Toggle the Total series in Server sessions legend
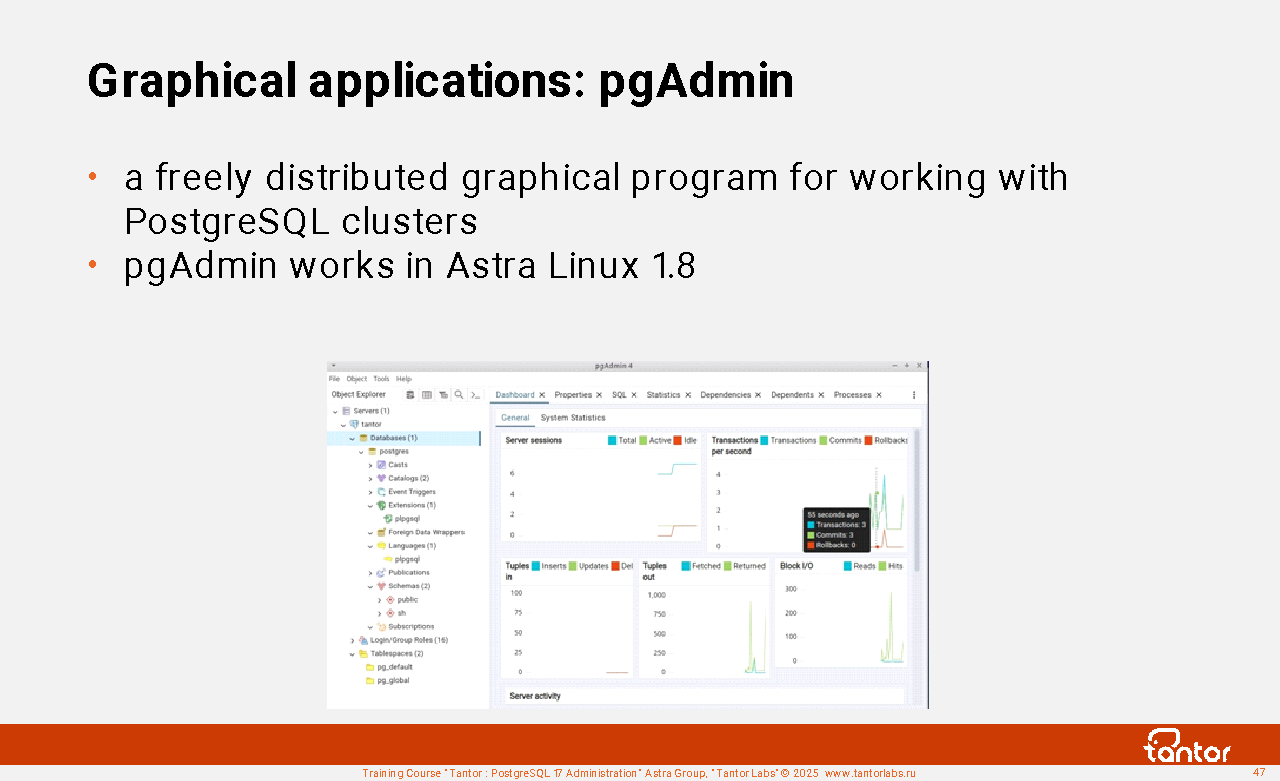This screenshot has height=781, width=1280. click(612, 441)
